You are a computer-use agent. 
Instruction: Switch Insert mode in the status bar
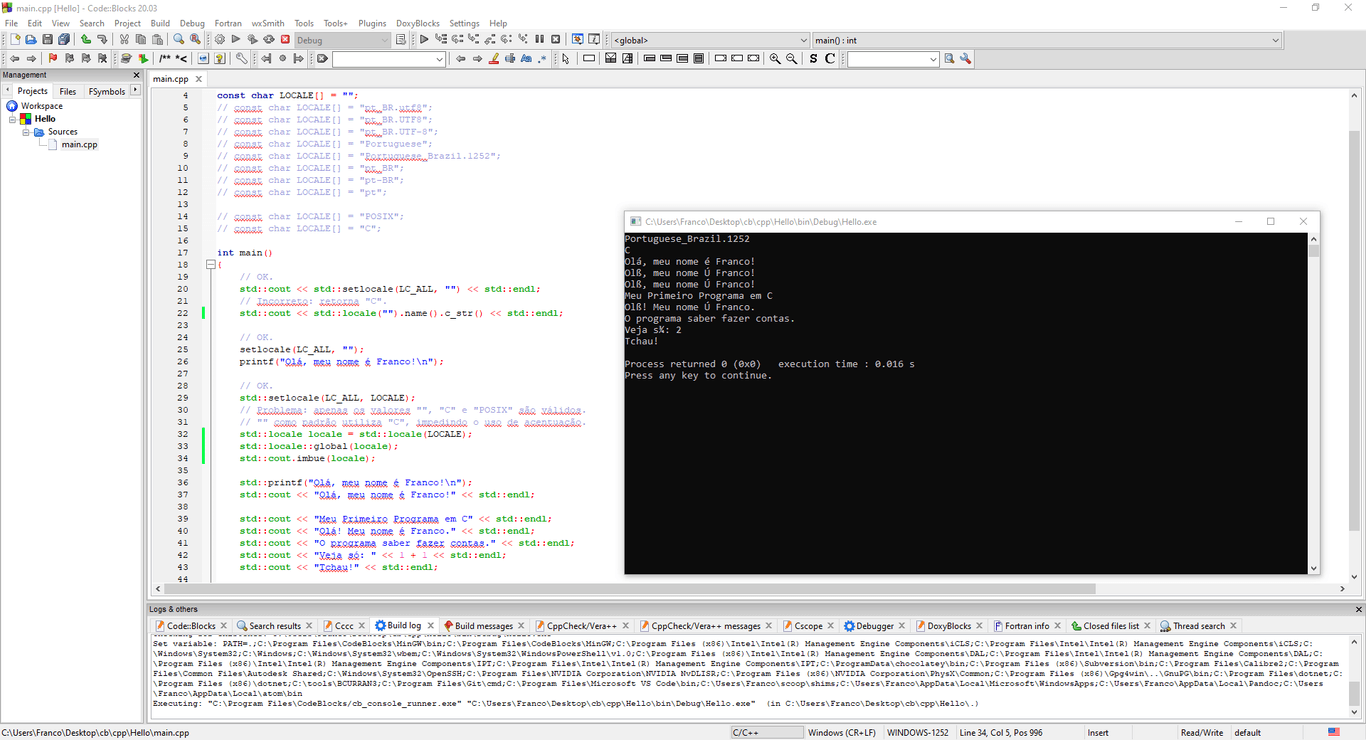tap(1098, 731)
